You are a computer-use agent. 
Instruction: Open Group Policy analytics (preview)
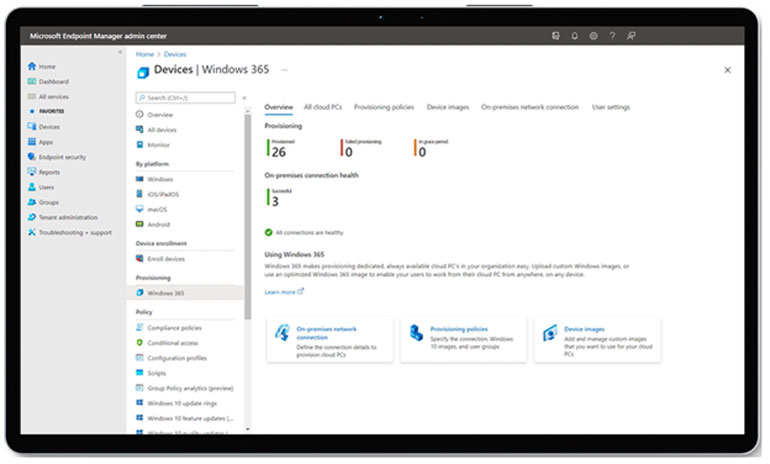(184, 388)
